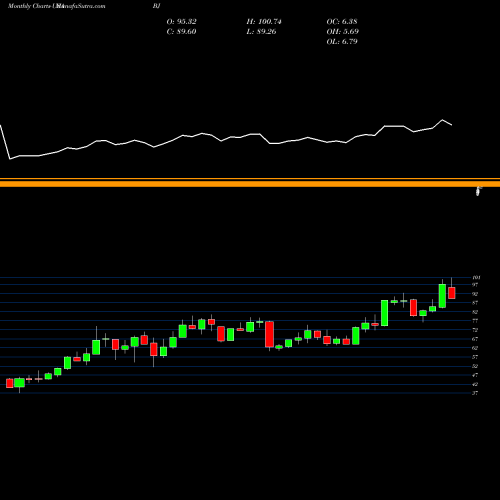Click the 62 price axis label
500x500 pixels.
point(475,348)
